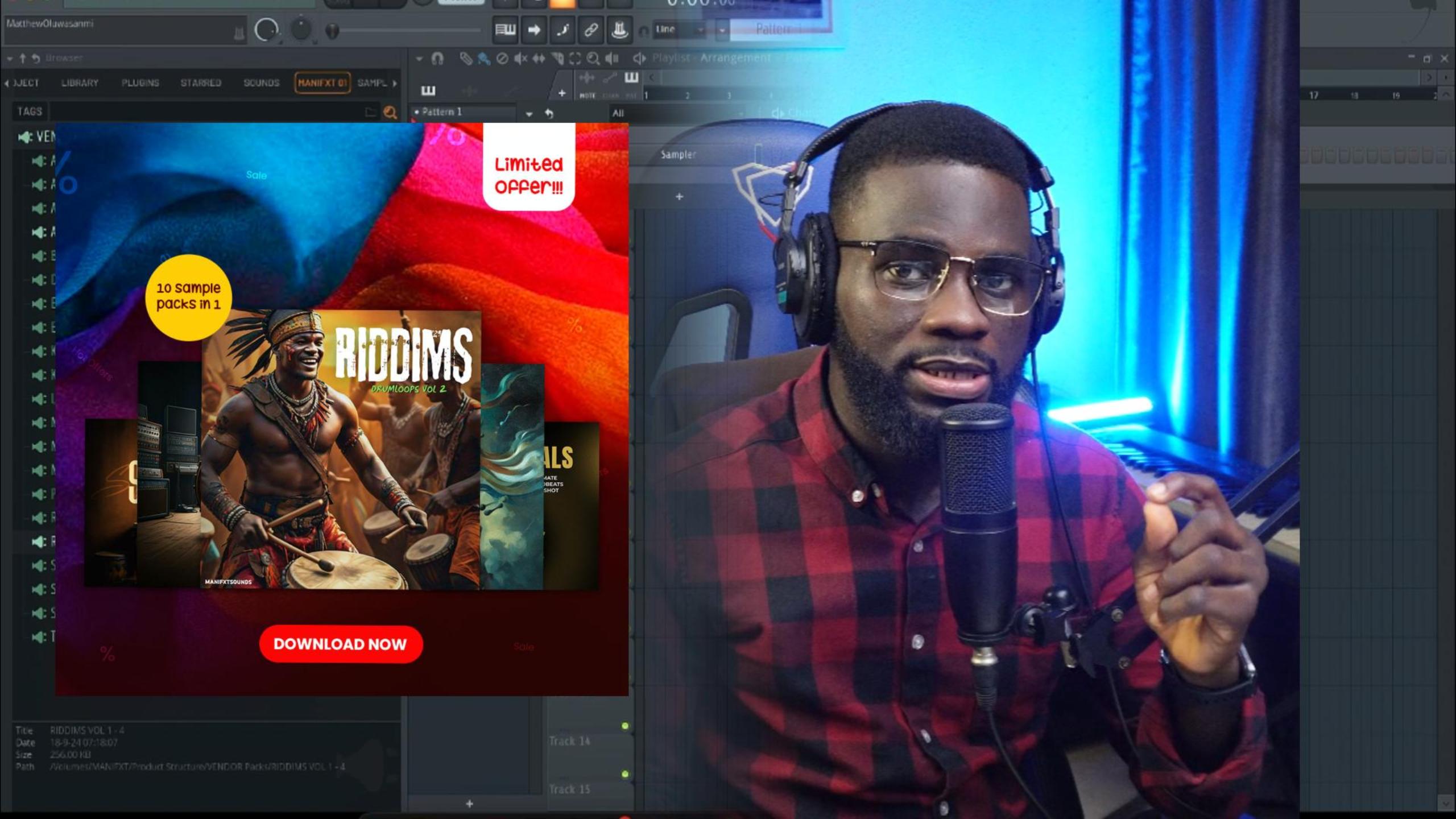Click the TAGS button in browser
Image resolution: width=1456 pixels, height=819 pixels.
pos(30,111)
